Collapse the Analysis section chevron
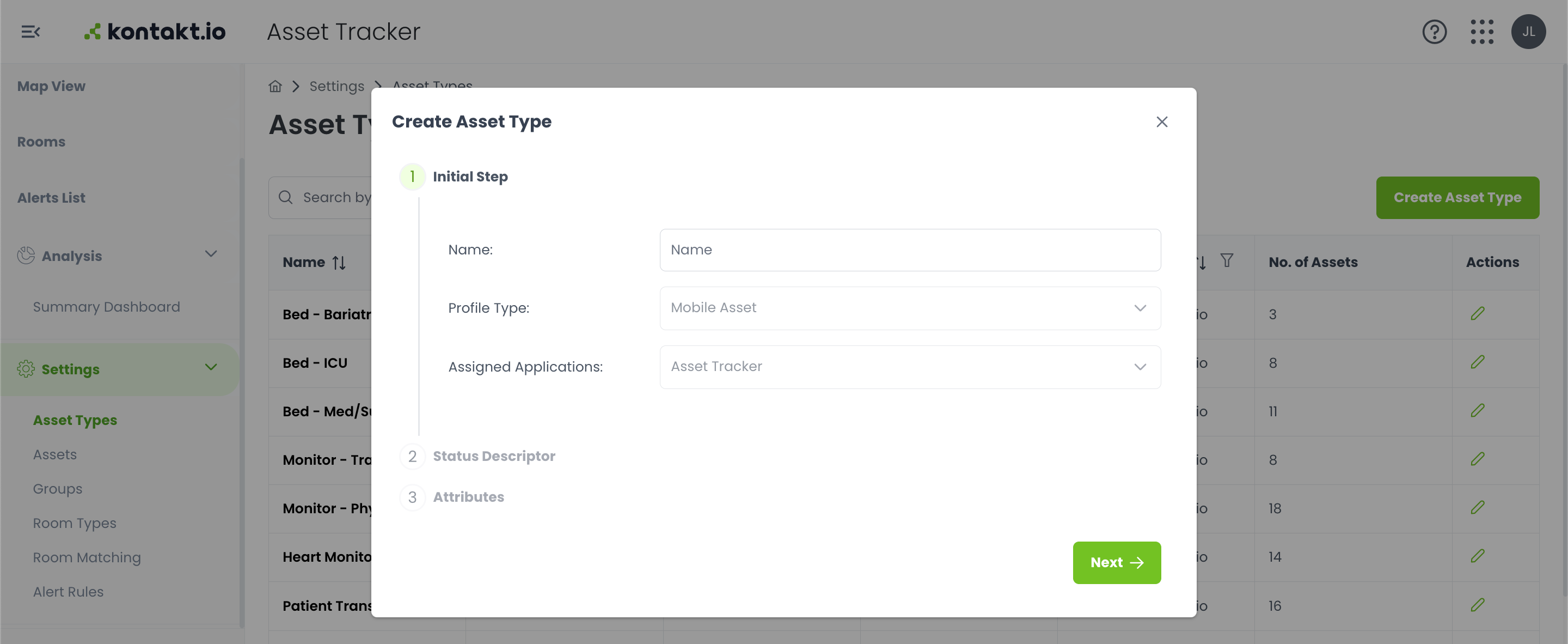This screenshot has width=1568, height=644. click(211, 254)
